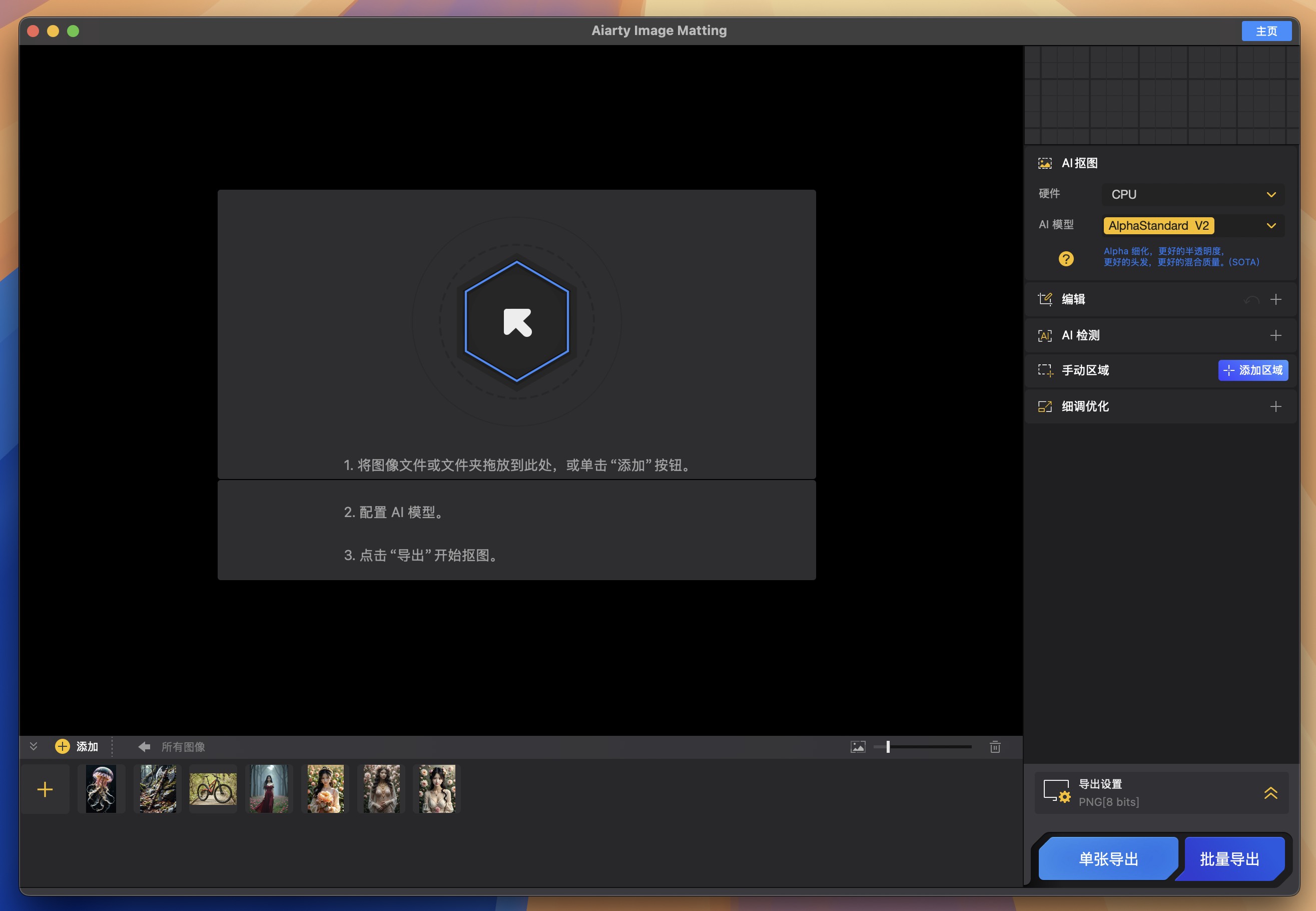This screenshot has height=911, width=1316.
Task: Click 添加区域 button
Action: [x=1250, y=370]
